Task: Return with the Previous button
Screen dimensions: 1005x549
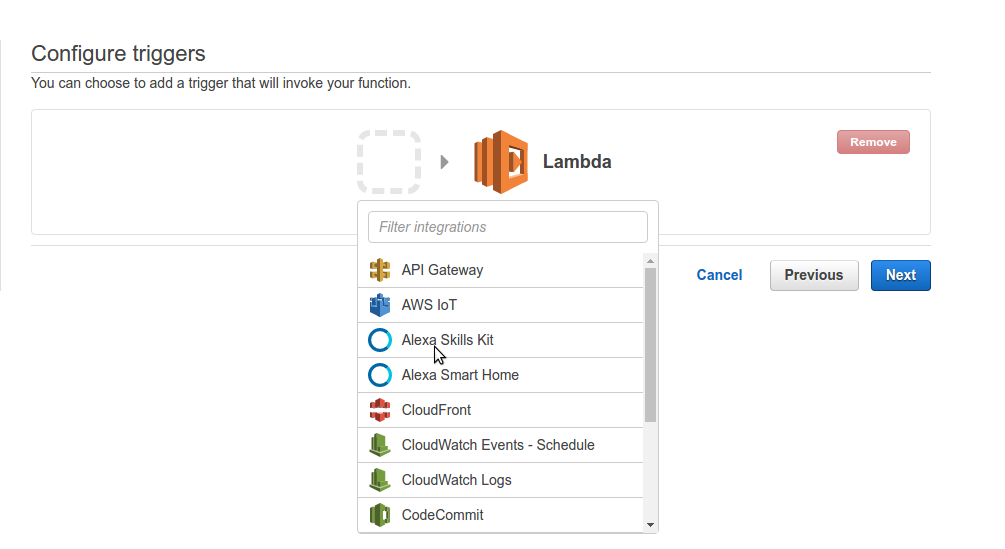Action: pos(814,275)
